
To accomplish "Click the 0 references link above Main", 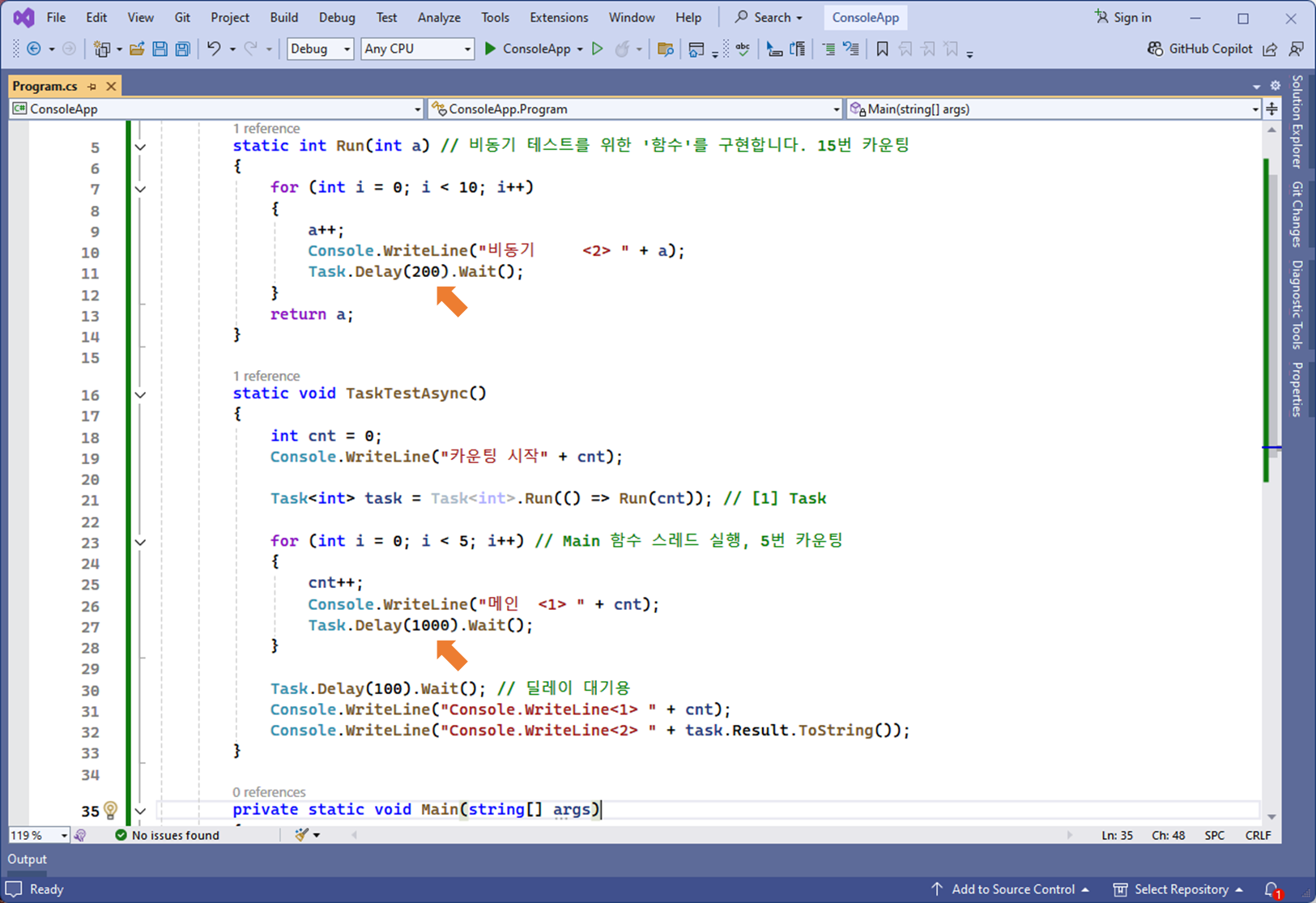I will (269, 792).
